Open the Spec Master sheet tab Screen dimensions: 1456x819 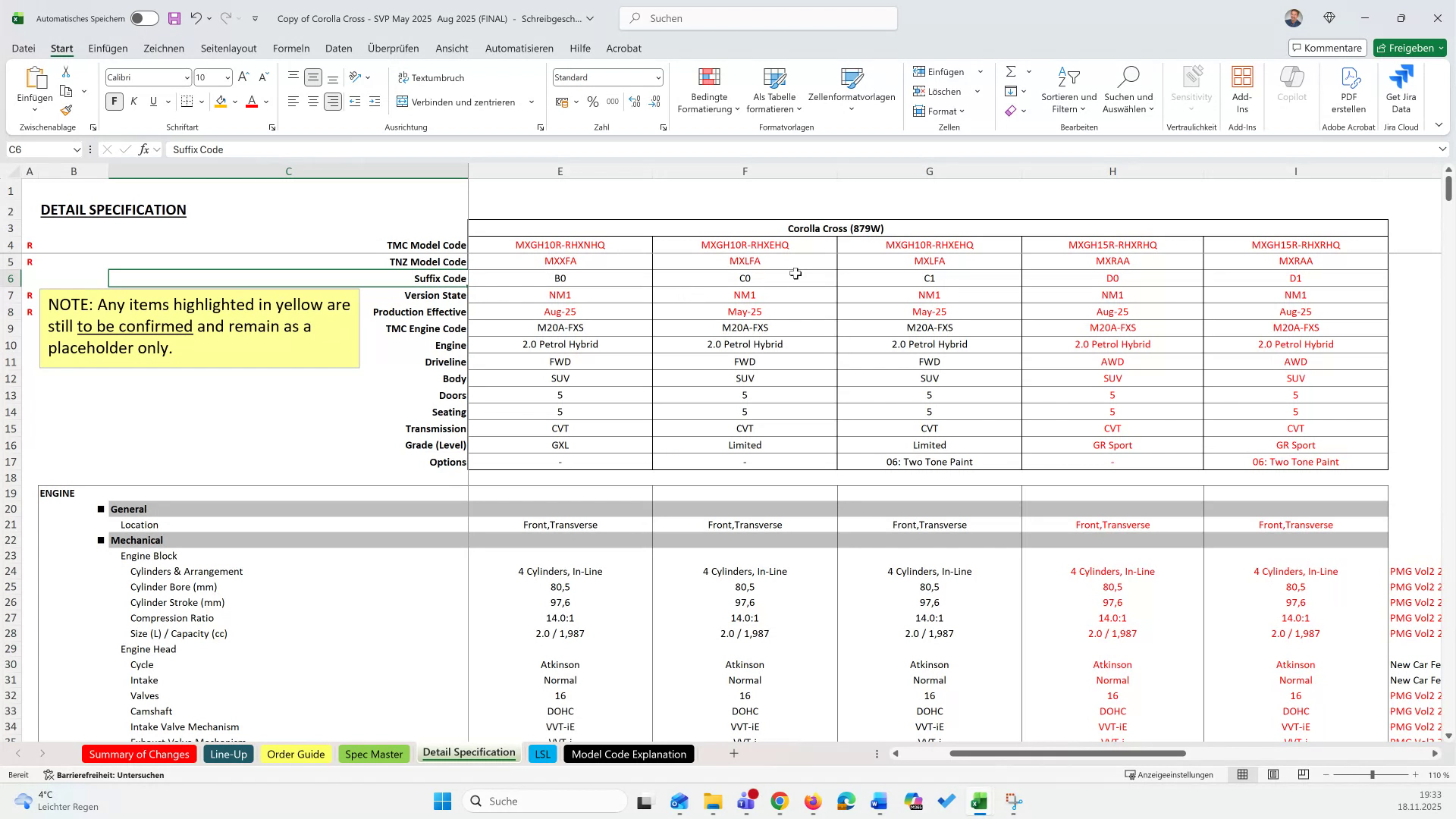pos(374,754)
